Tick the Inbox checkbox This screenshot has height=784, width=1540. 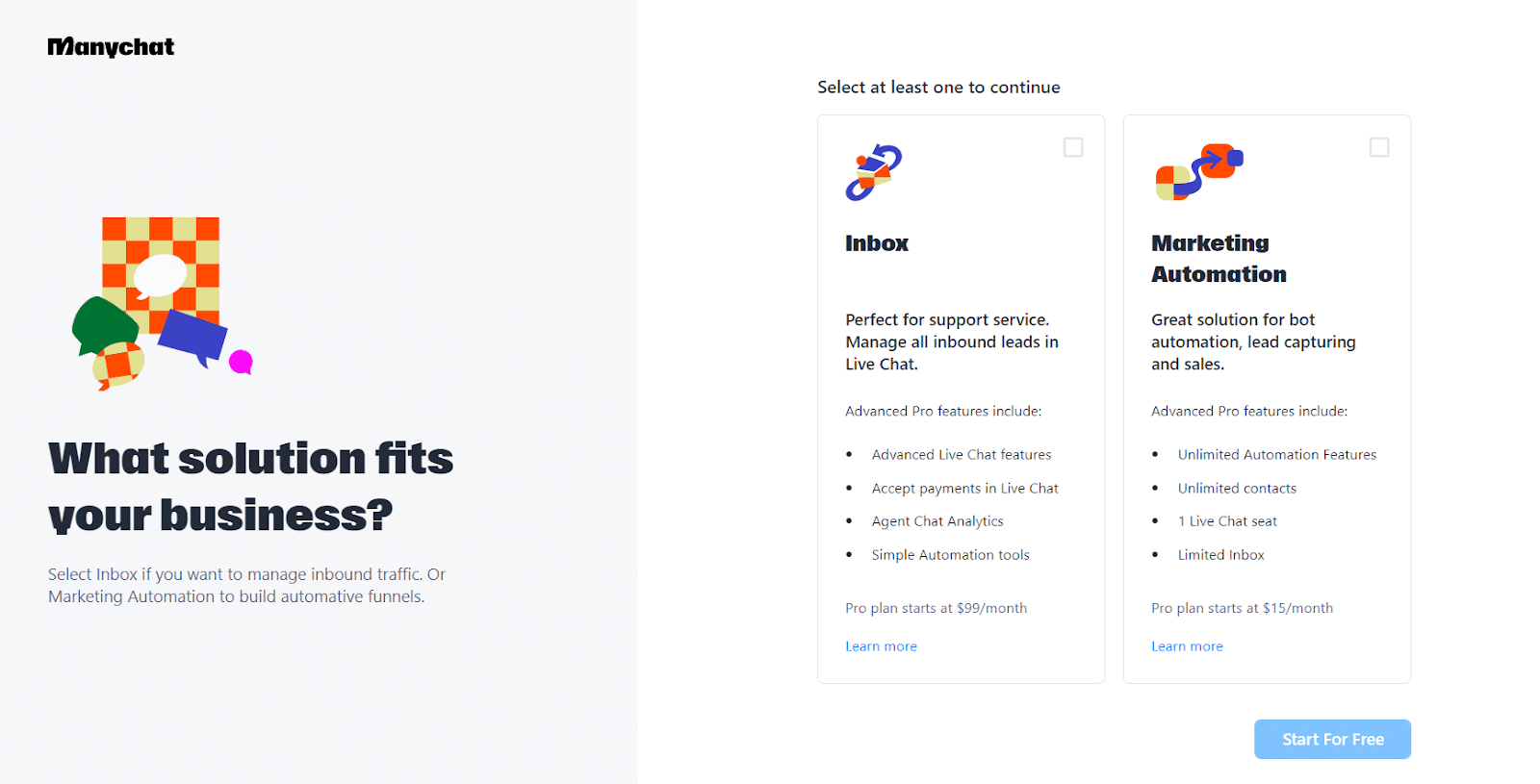(1073, 147)
